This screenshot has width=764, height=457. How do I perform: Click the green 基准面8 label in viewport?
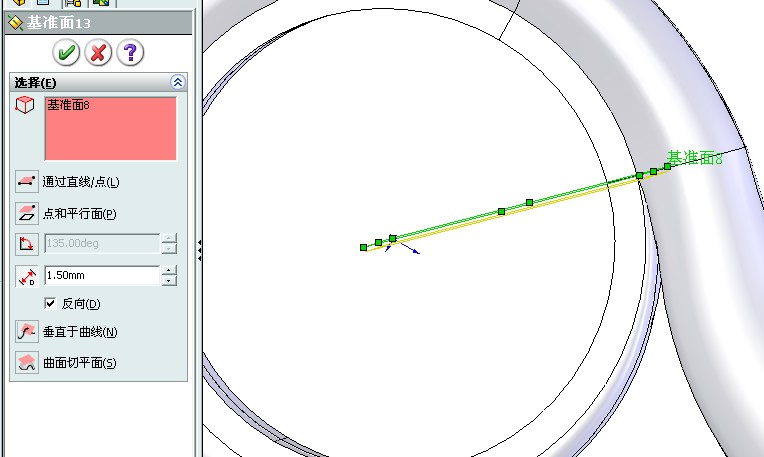coord(694,158)
